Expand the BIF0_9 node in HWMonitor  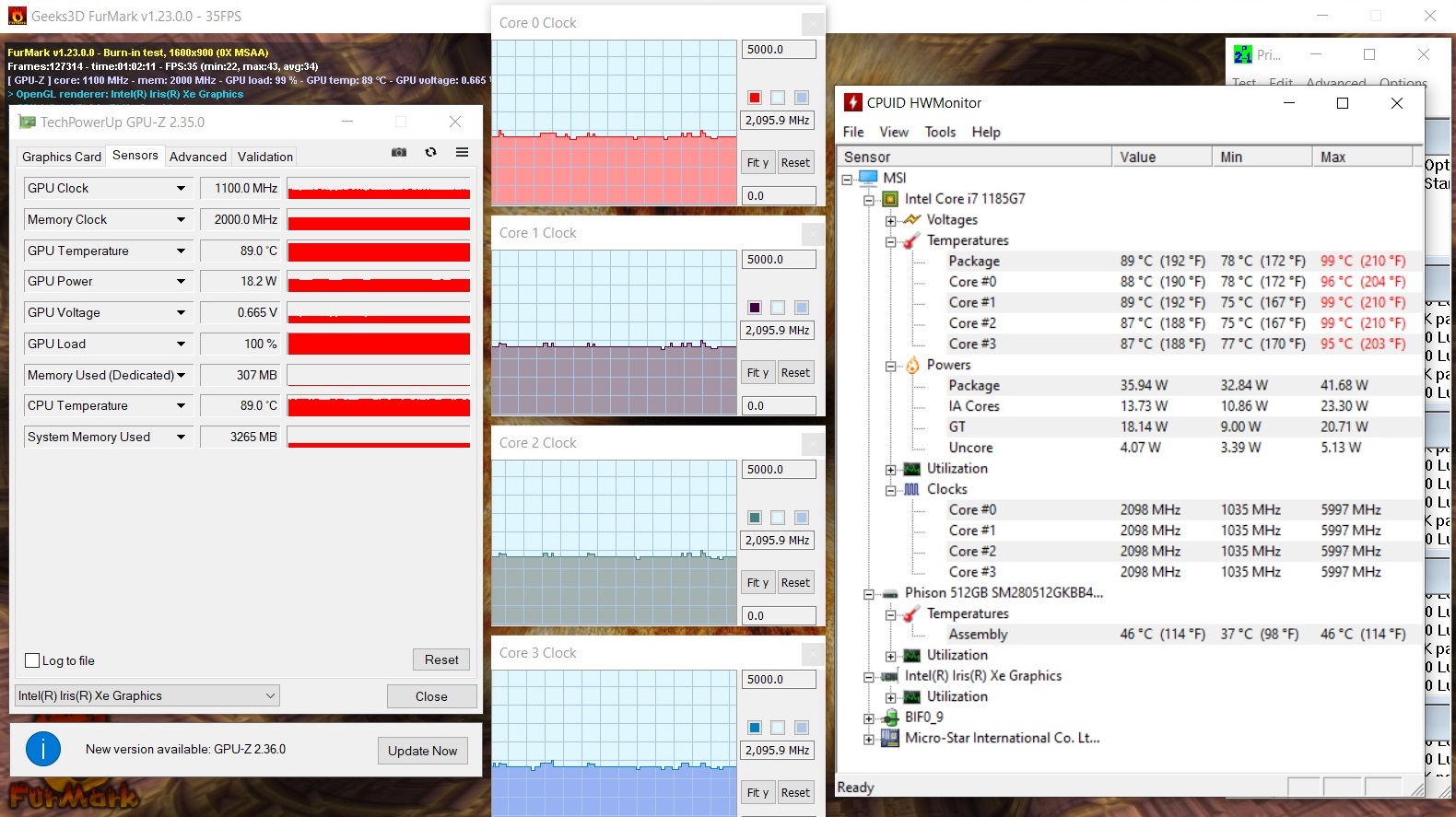tap(868, 718)
